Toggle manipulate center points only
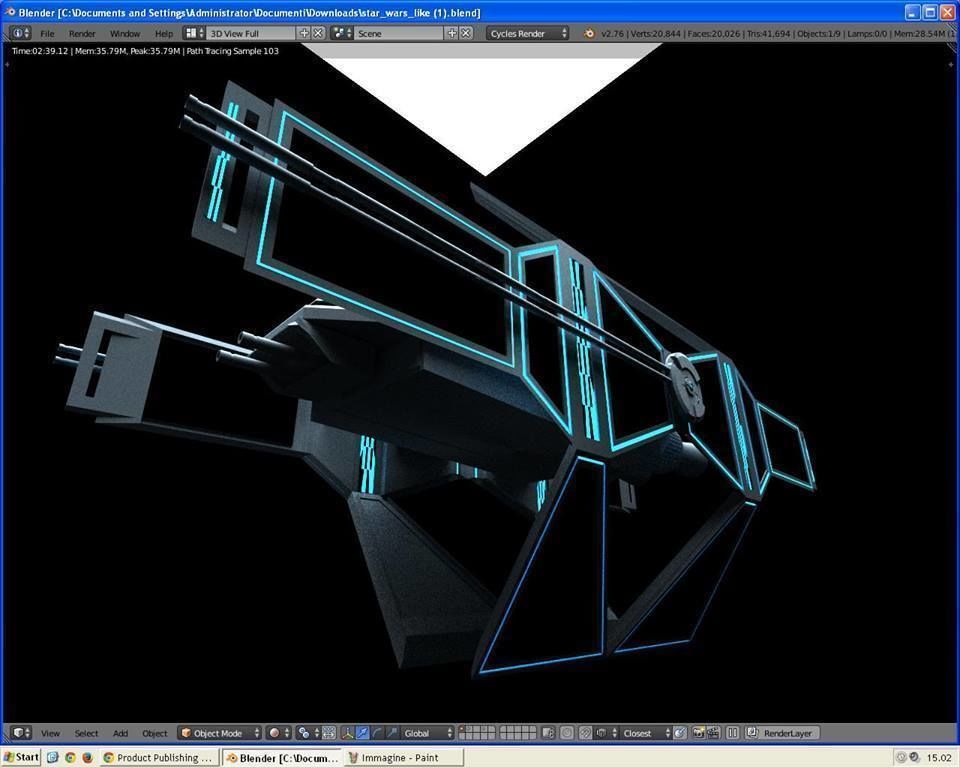Screen dimensions: 960x768 329,733
